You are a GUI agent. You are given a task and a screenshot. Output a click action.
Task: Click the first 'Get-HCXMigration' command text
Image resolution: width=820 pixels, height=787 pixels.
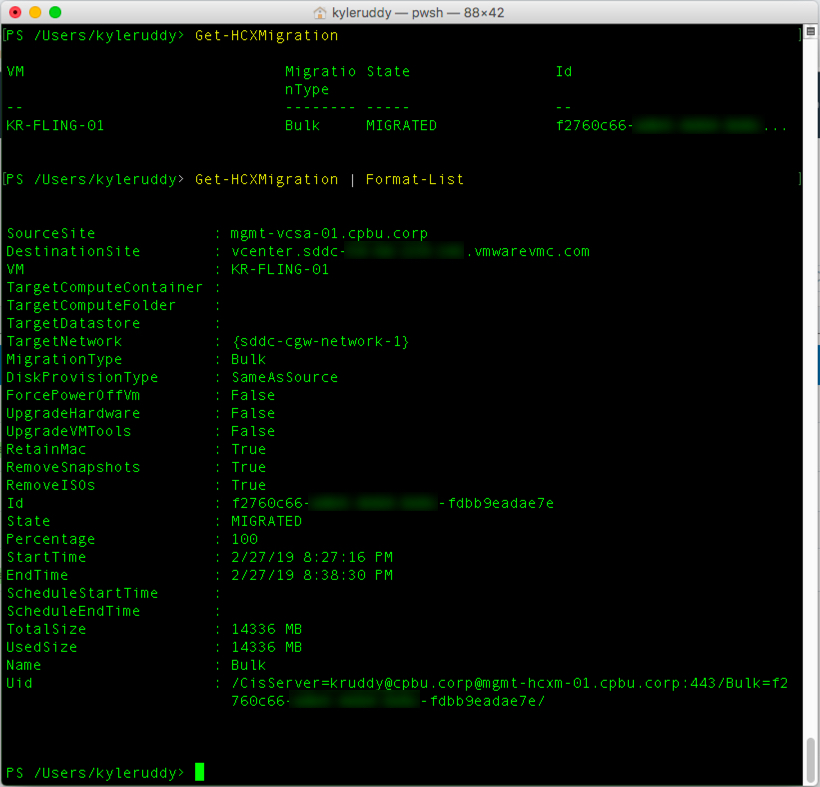click(x=266, y=36)
